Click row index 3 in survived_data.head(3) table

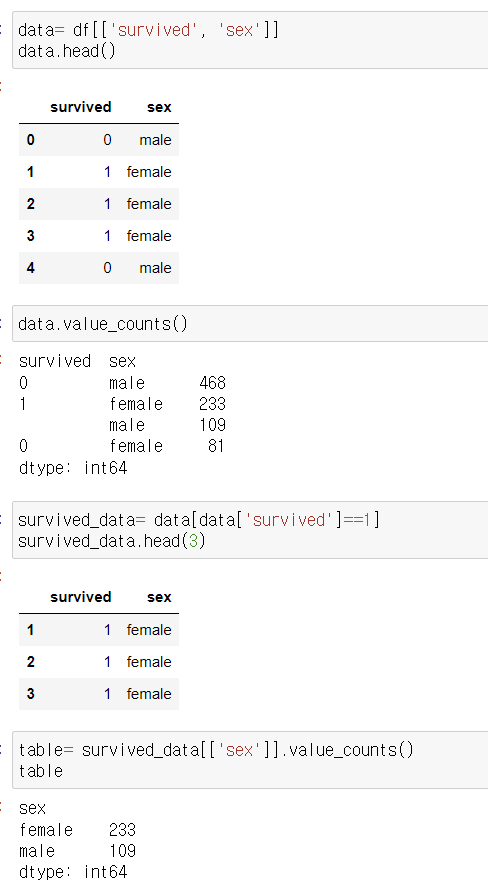pyautogui.click(x=30, y=693)
